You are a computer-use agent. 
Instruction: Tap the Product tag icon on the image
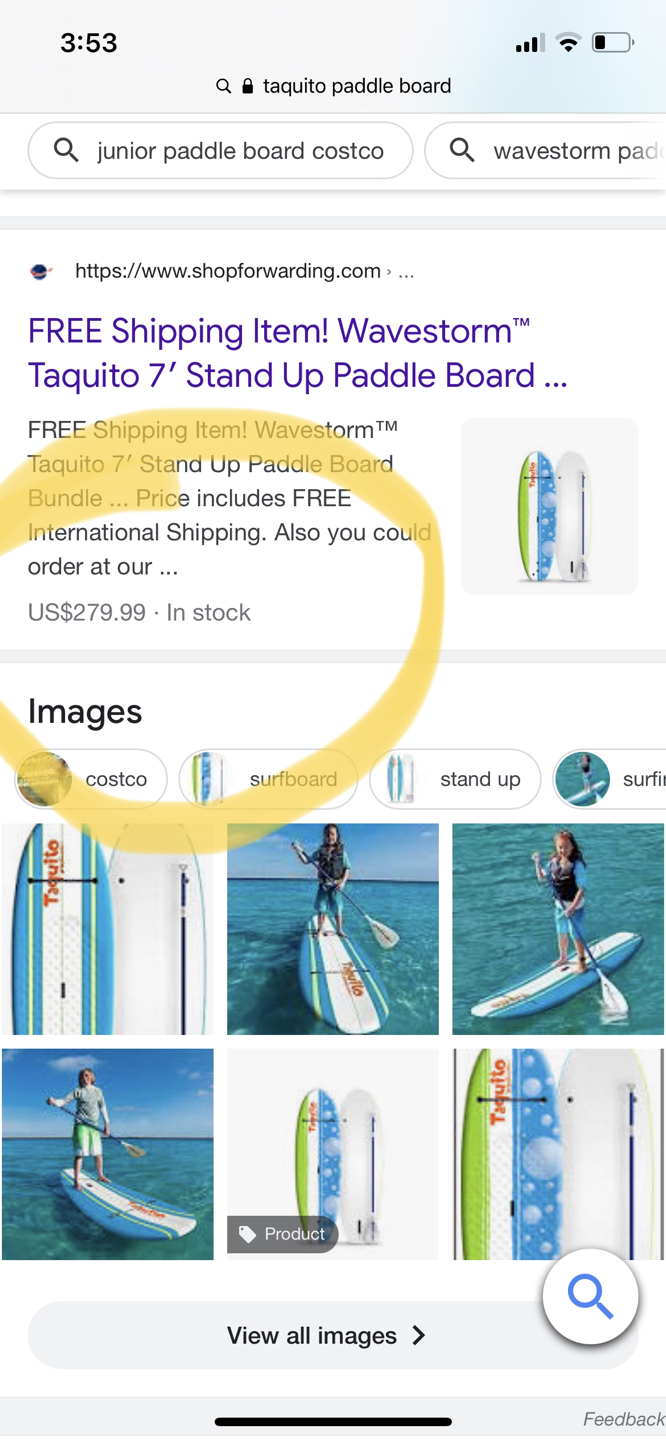248,1234
